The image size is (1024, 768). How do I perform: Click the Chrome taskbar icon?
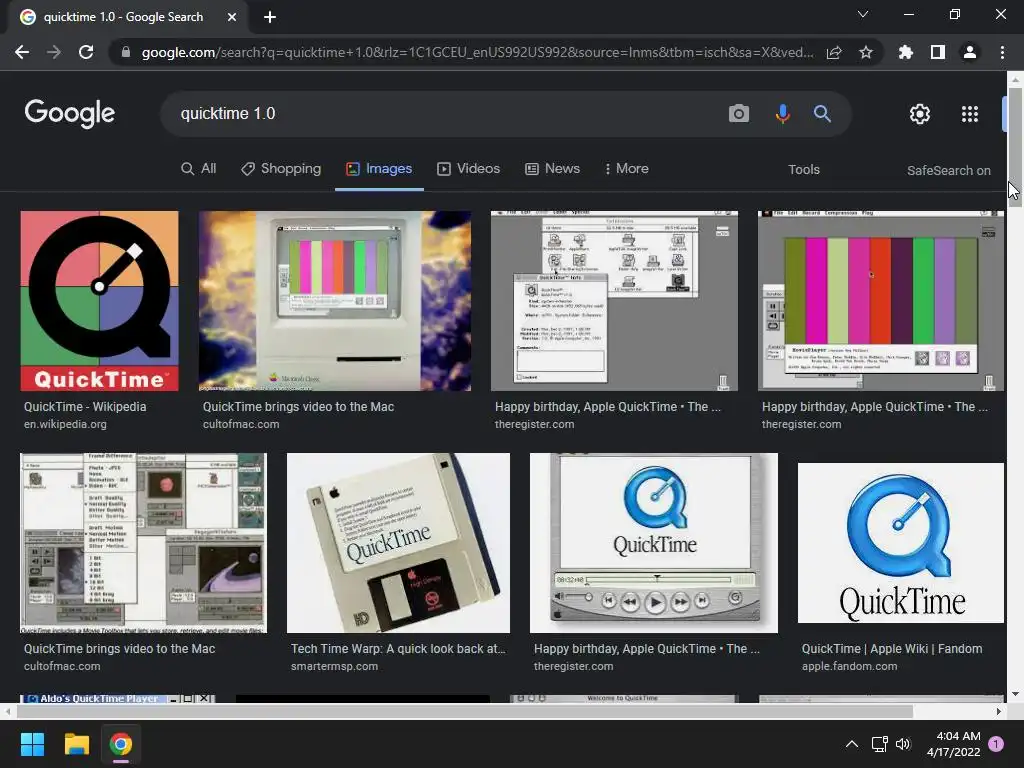tap(121, 744)
